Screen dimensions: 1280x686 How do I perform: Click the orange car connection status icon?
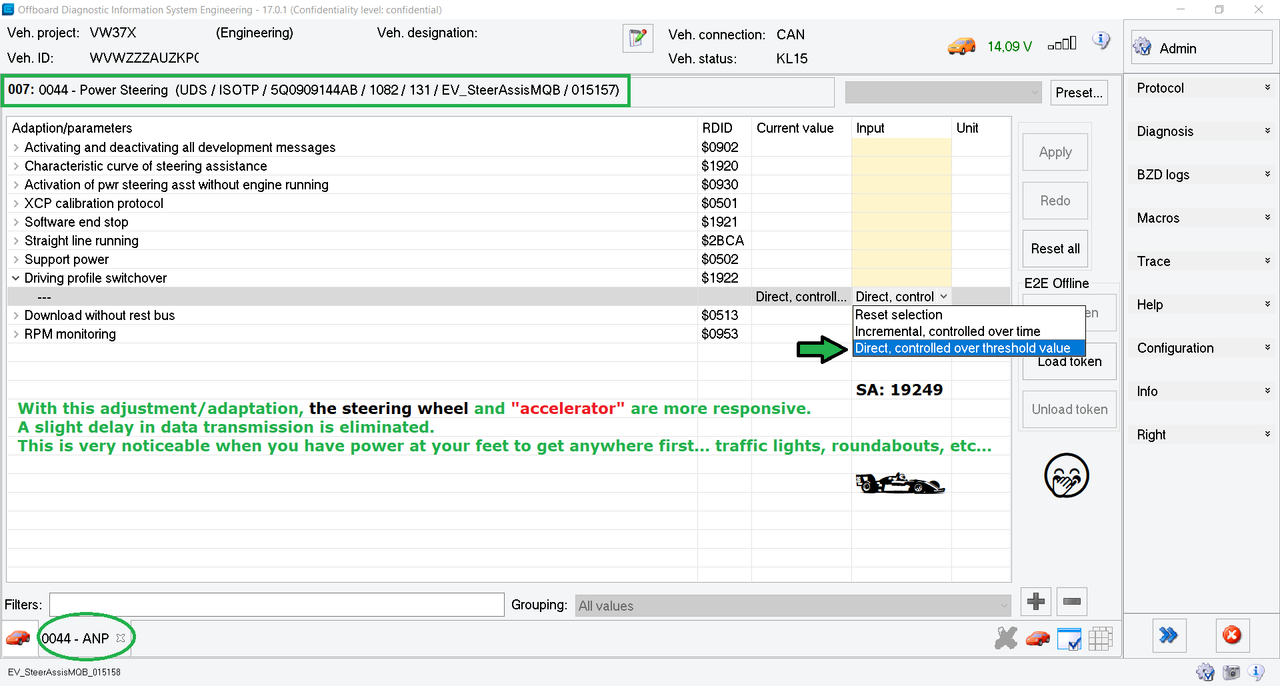[x=962, y=46]
